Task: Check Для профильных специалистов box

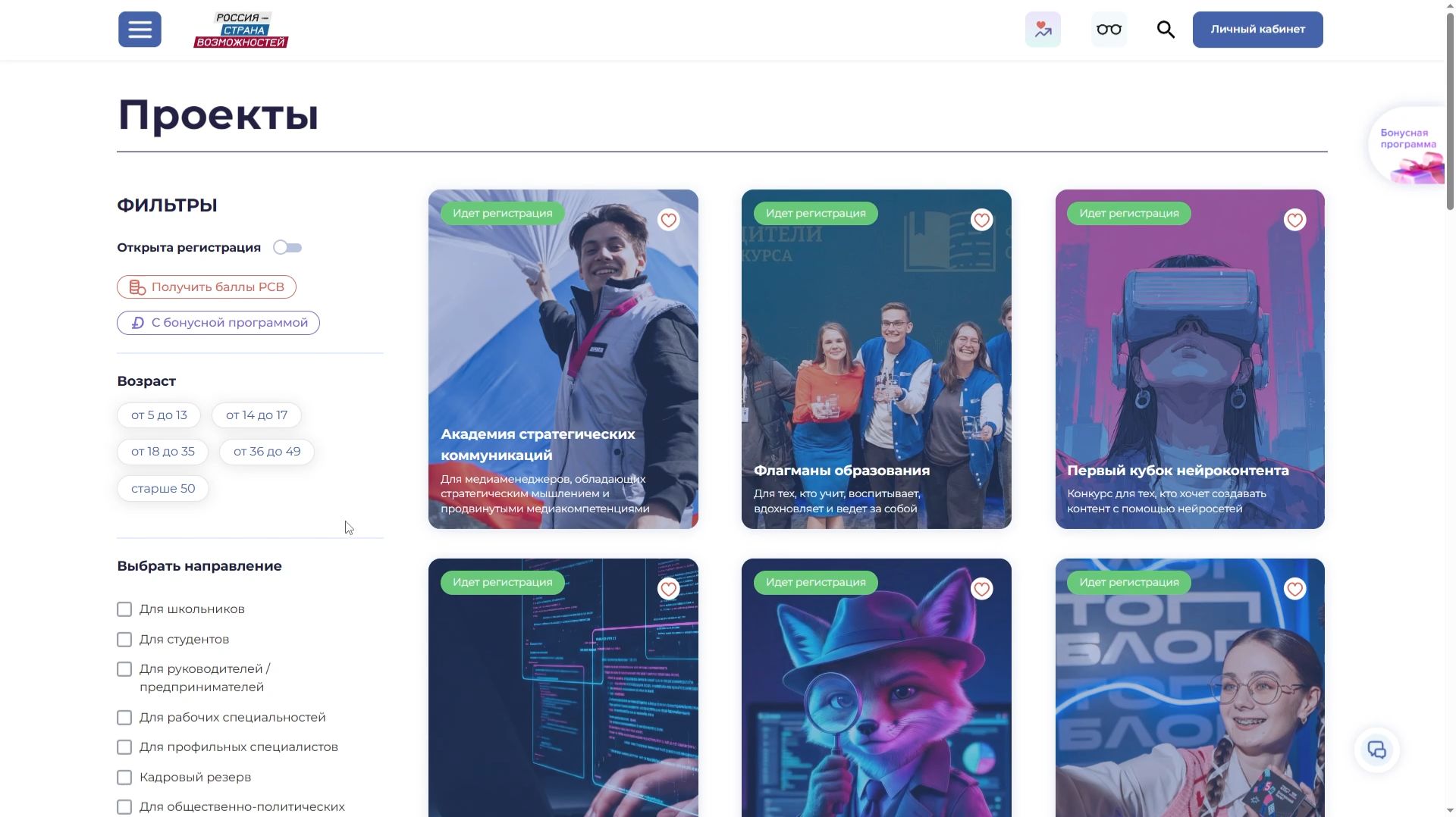Action: click(x=124, y=747)
